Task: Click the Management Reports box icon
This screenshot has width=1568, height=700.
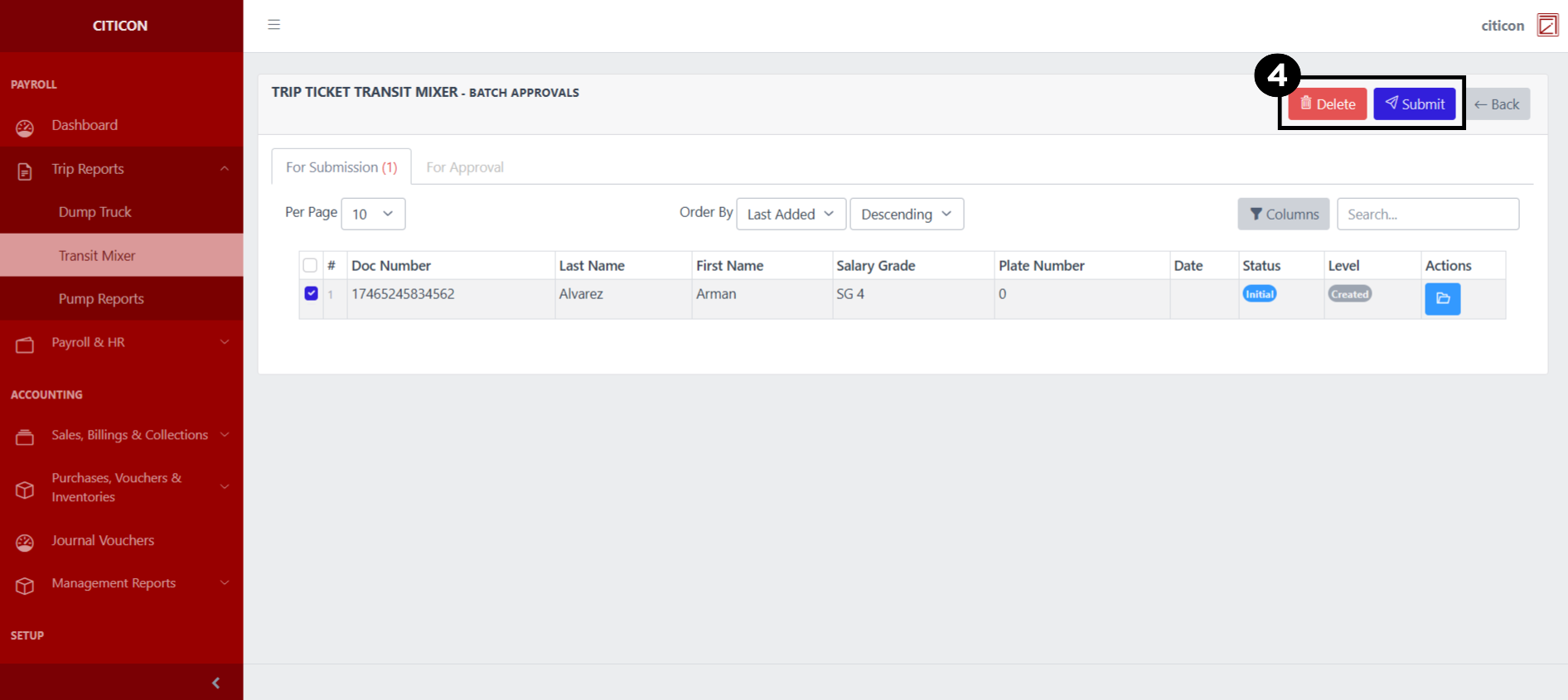Action: pyautogui.click(x=25, y=586)
